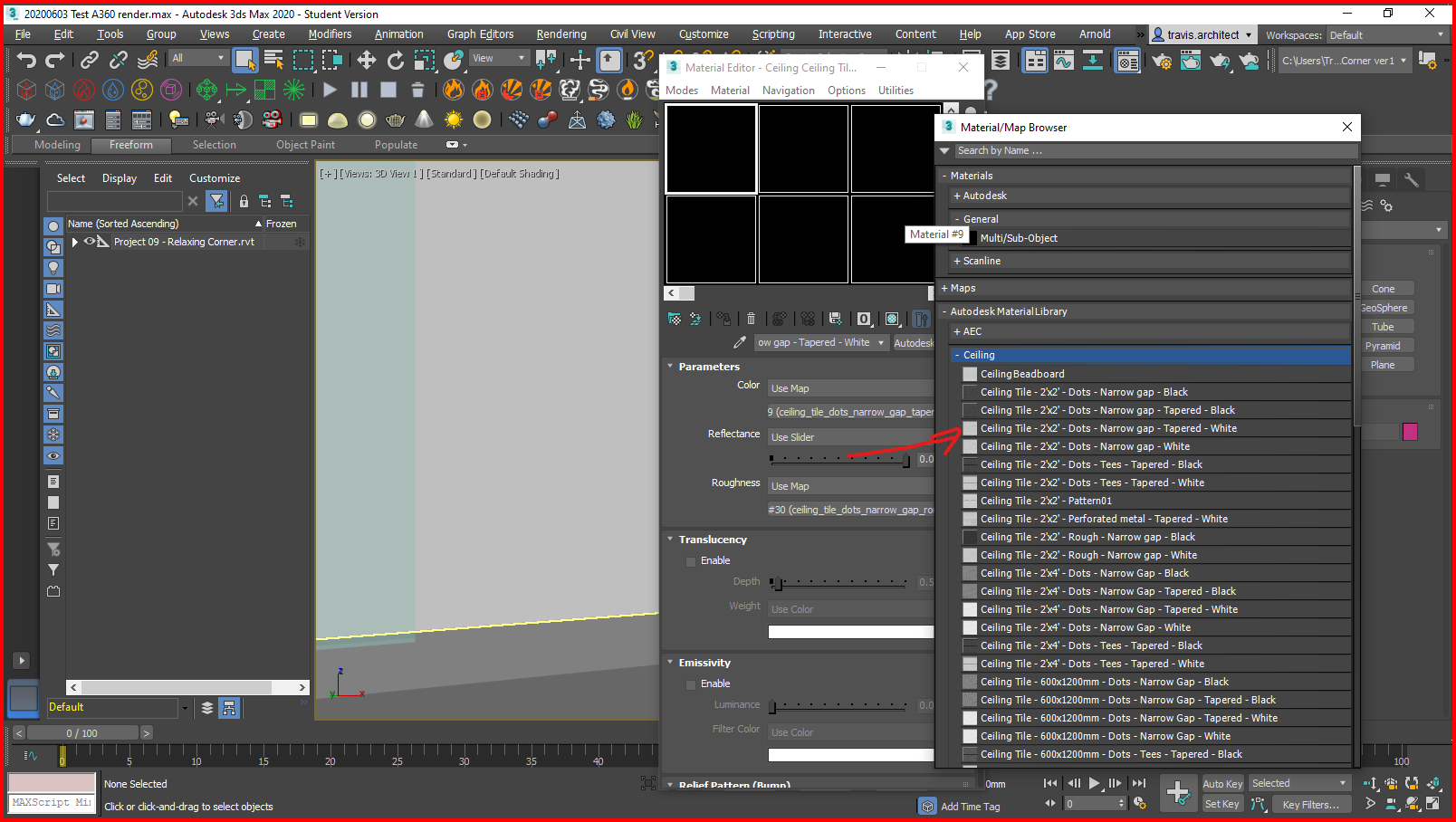This screenshot has height=822, width=1456.
Task: Open the Rendering menu
Action: click(561, 33)
